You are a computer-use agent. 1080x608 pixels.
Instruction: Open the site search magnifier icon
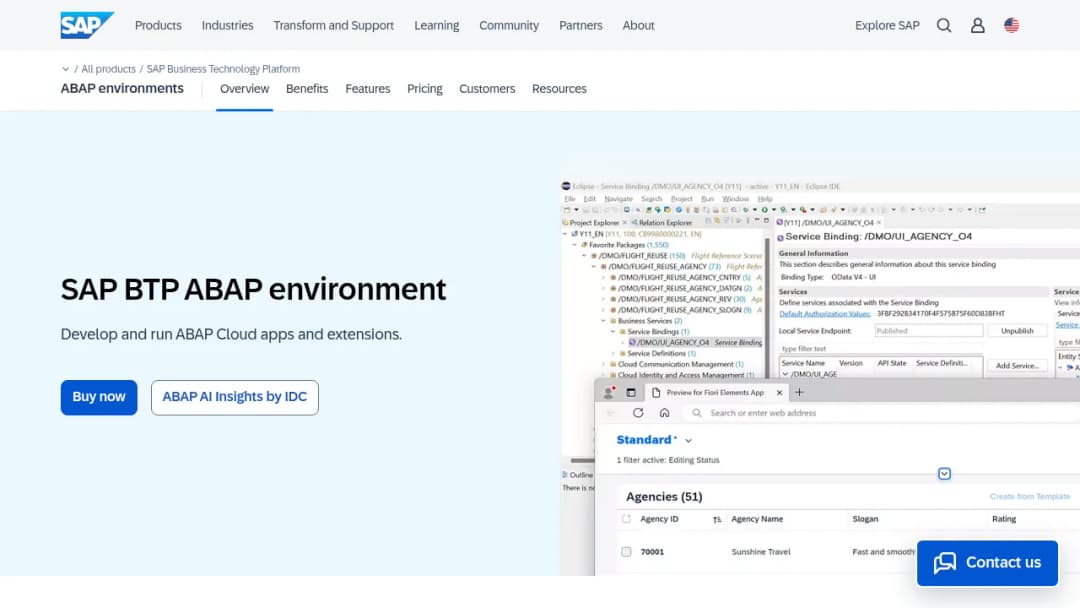tap(944, 25)
